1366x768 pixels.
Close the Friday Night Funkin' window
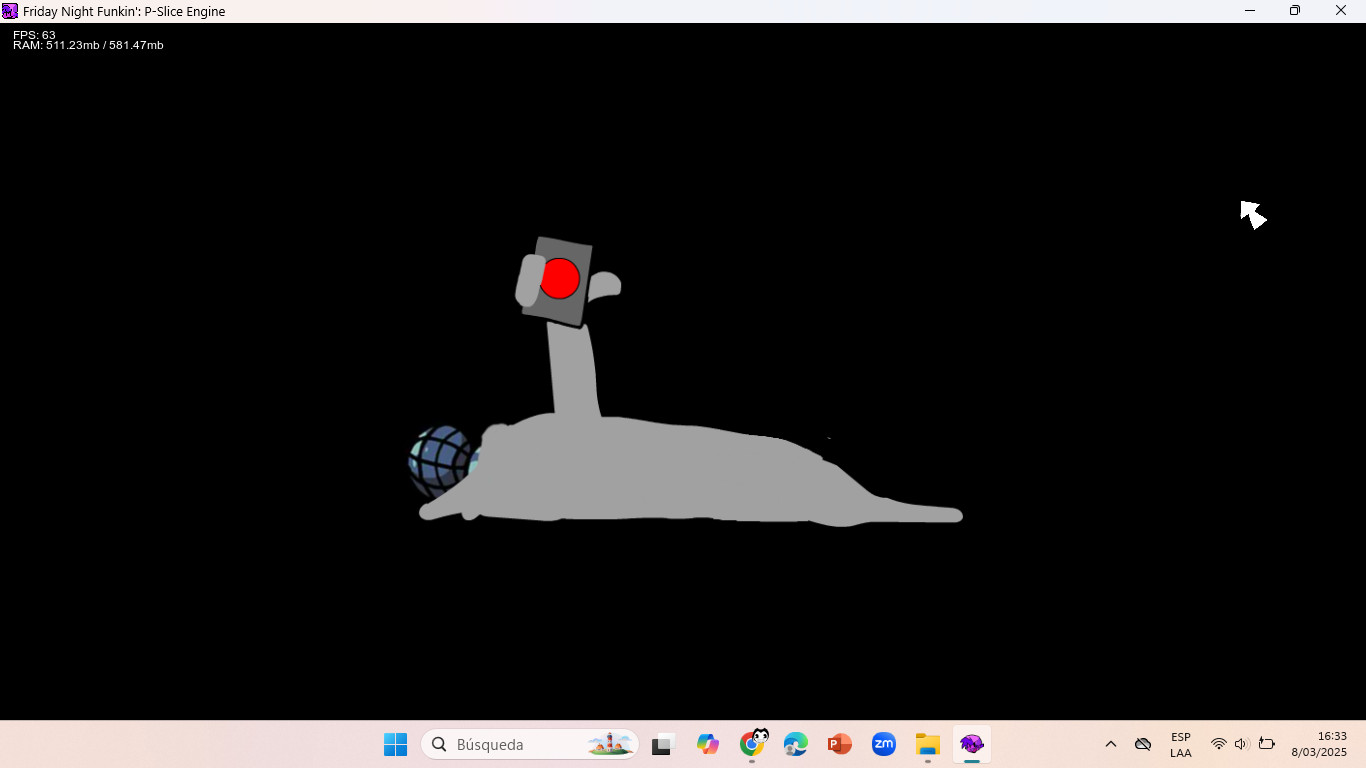tap(1341, 11)
